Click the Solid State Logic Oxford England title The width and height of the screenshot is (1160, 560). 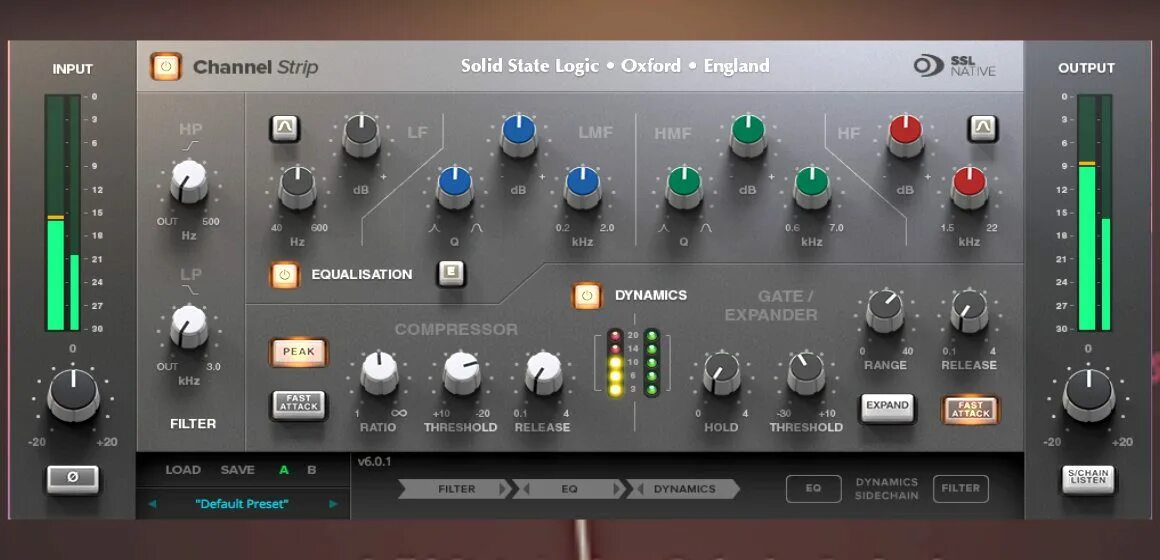tap(615, 66)
